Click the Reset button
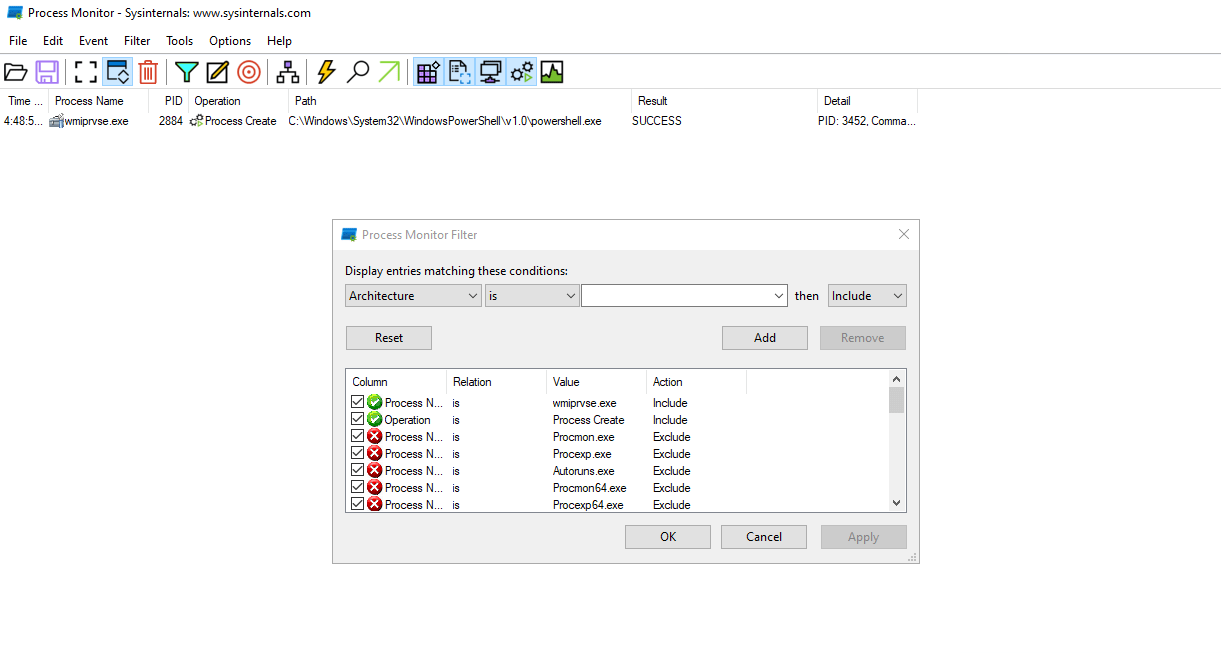 coord(389,338)
